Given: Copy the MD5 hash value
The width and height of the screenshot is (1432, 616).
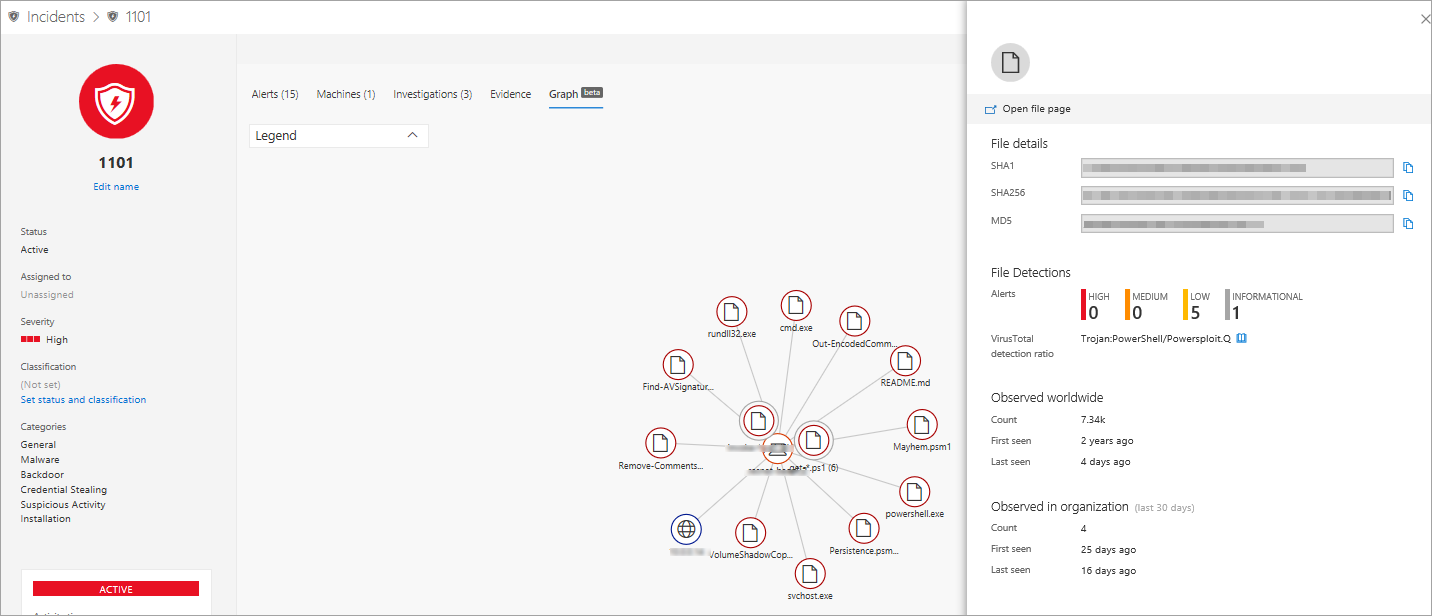Looking at the screenshot, I should [x=1408, y=224].
